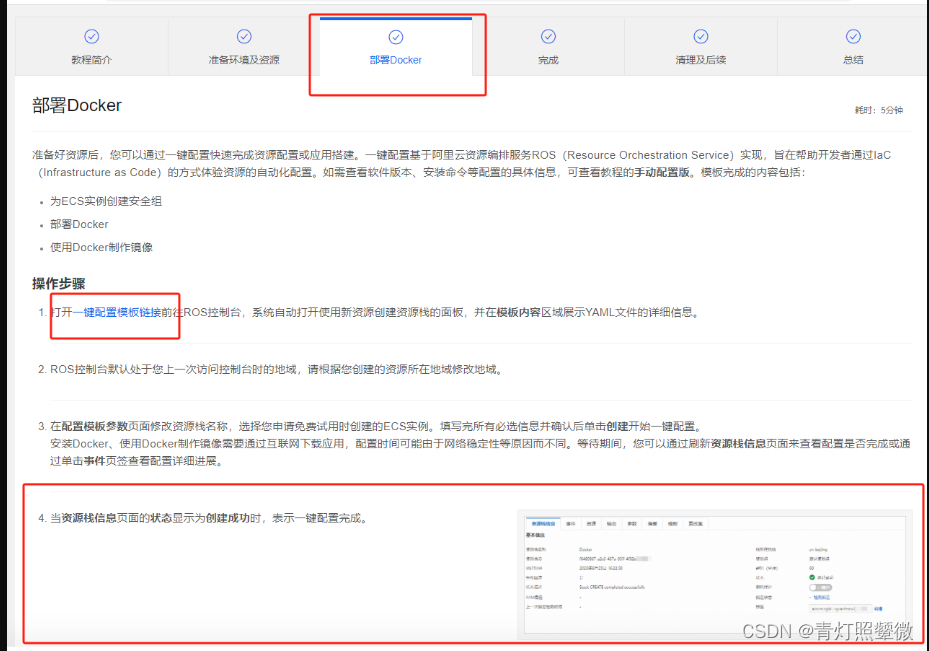Image resolution: width=929 pixels, height=651 pixels.
Task: Click Infrastructure as Code text in intro
Action: (x=100, y=172)
